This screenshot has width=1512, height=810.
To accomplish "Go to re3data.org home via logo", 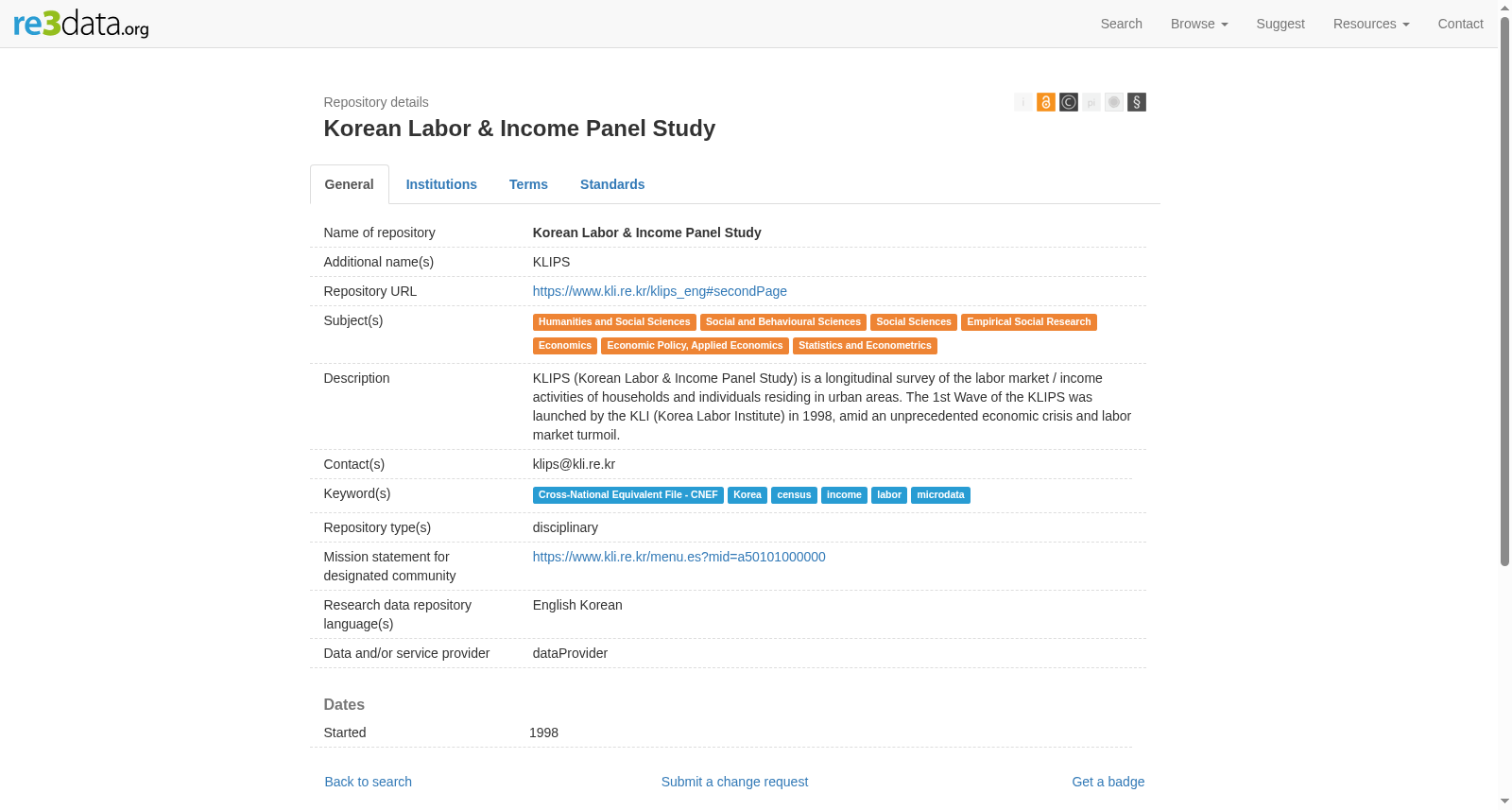I will click(x=81, y=24).
